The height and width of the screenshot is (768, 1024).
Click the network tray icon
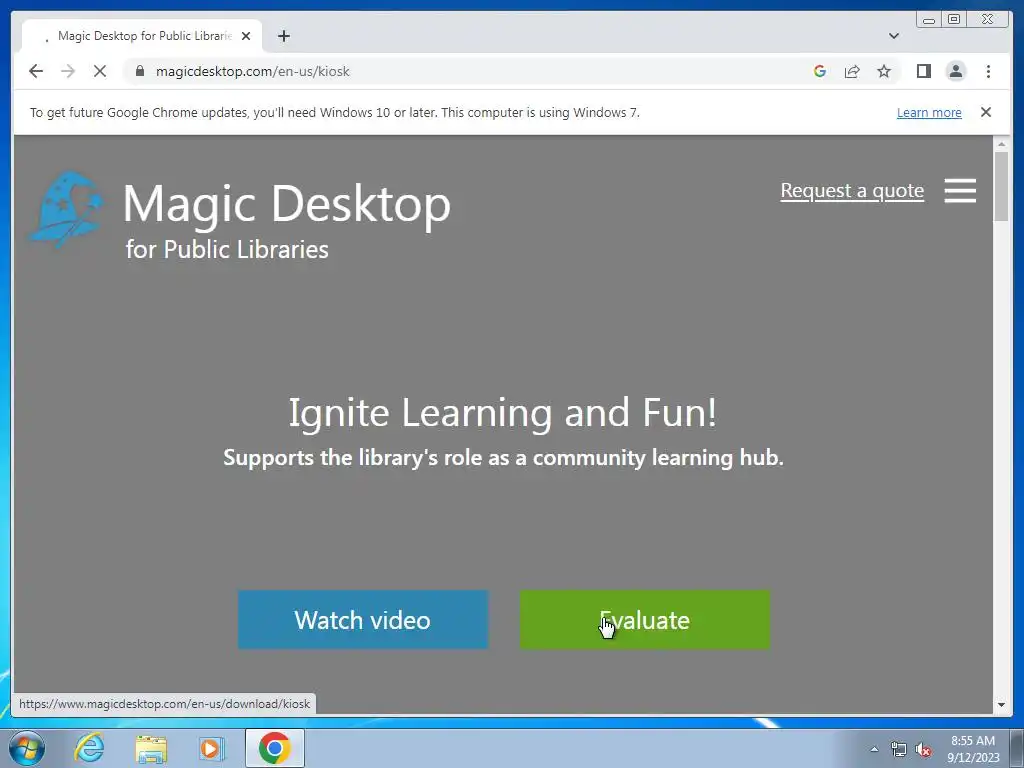tap(899, 750)
